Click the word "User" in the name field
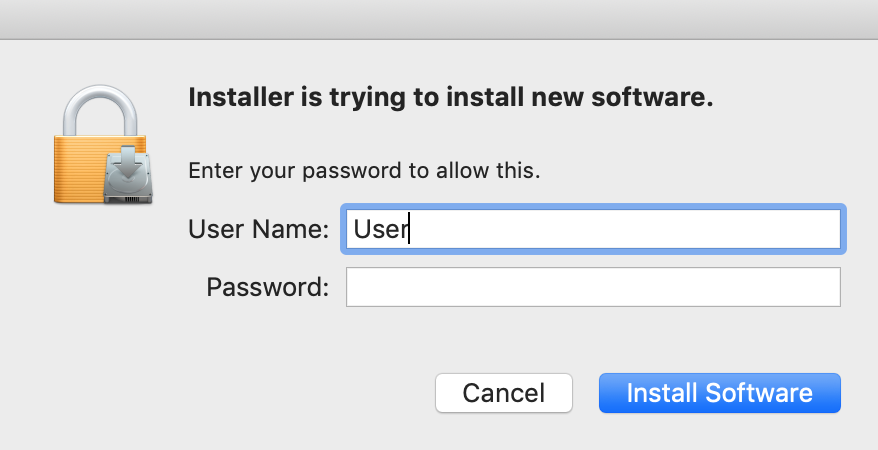 pyautogui.click(x=380, y=230)
